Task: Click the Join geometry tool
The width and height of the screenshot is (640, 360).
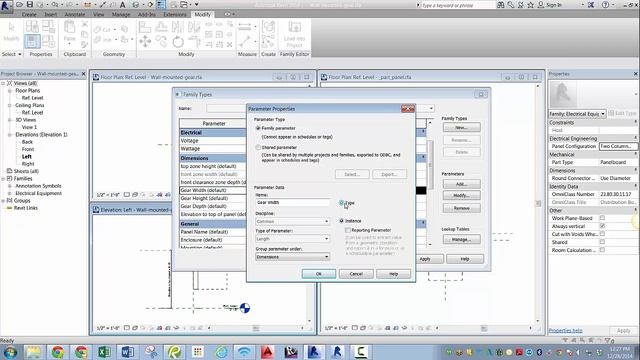Action: (103, 40)
